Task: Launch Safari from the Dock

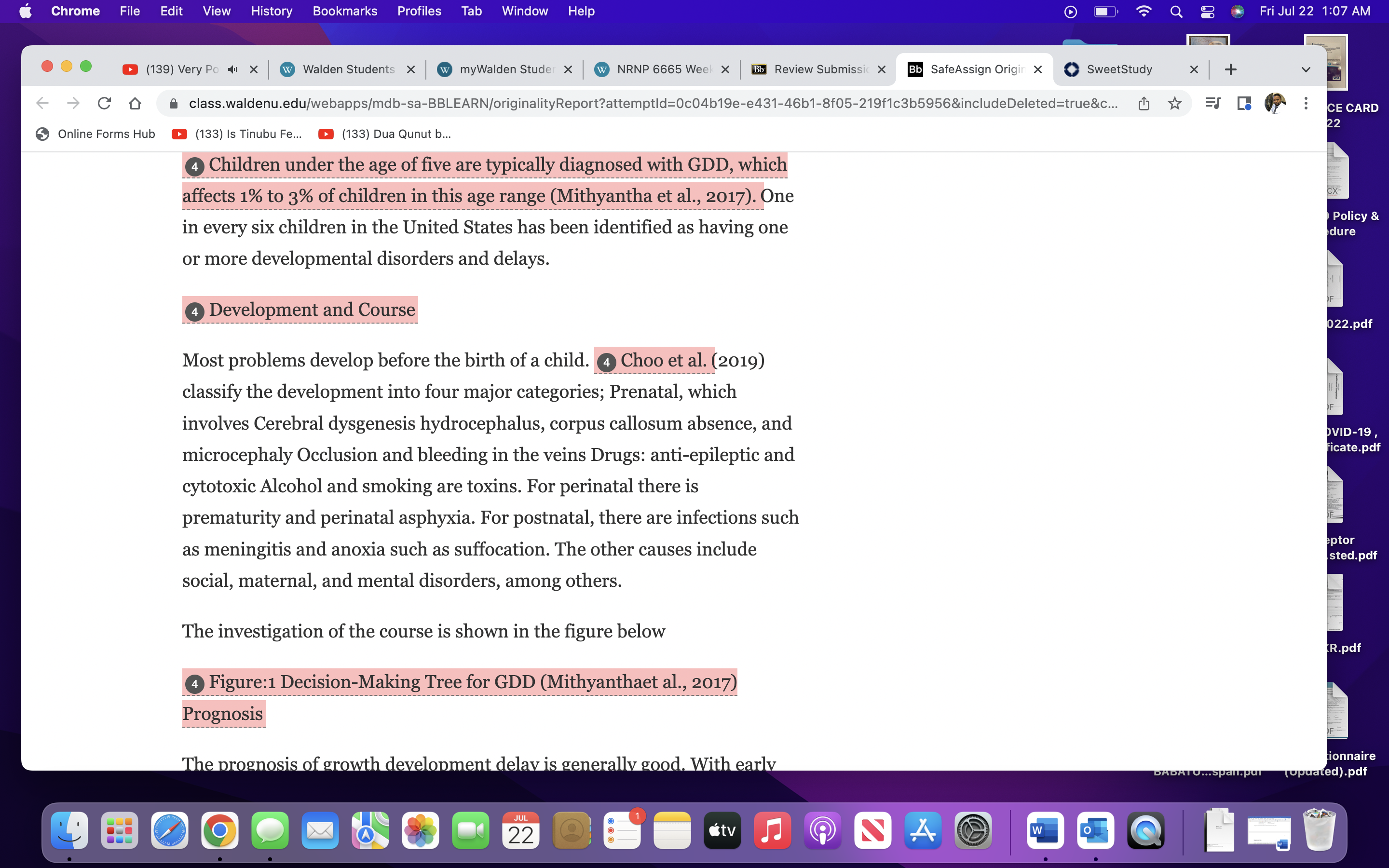Action: [x=169, y=830]
